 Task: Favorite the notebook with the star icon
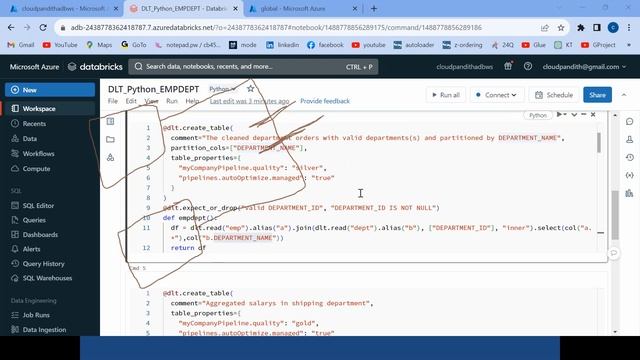250,89
